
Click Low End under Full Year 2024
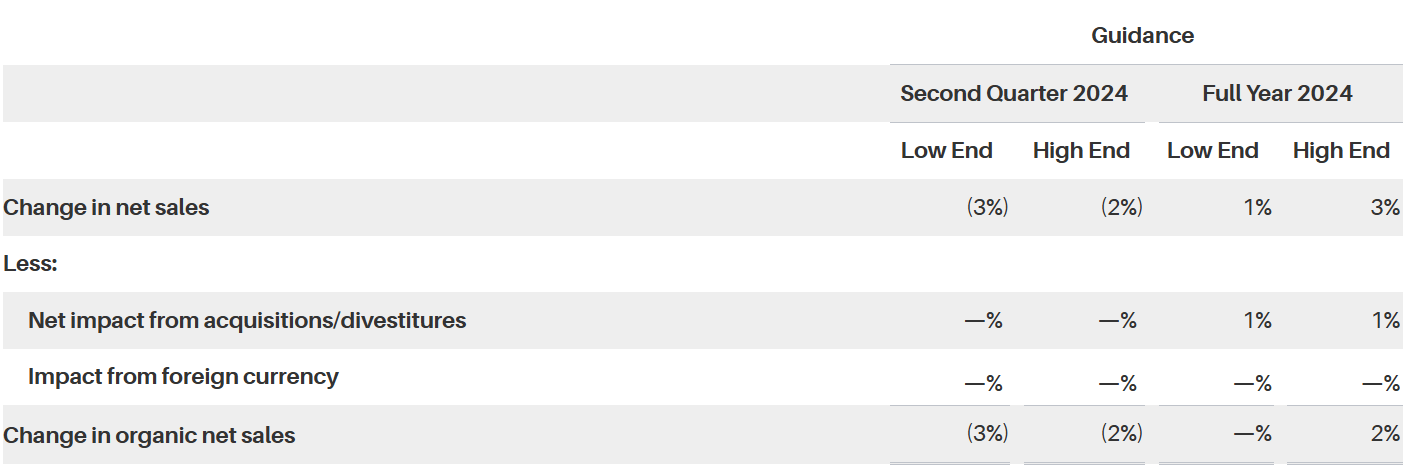pos(1212,151)
